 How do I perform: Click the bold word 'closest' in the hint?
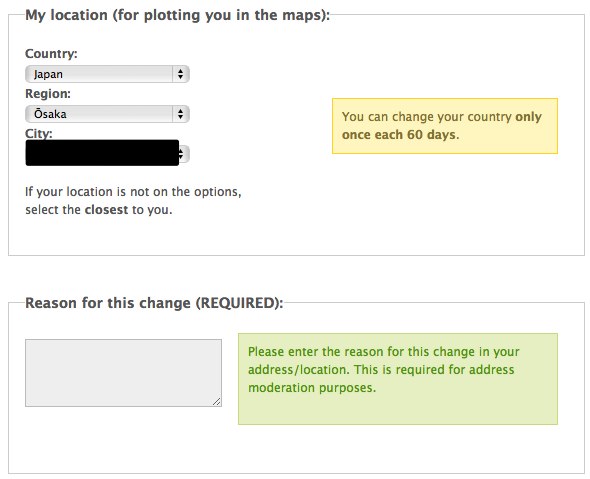tap(106, 210)
